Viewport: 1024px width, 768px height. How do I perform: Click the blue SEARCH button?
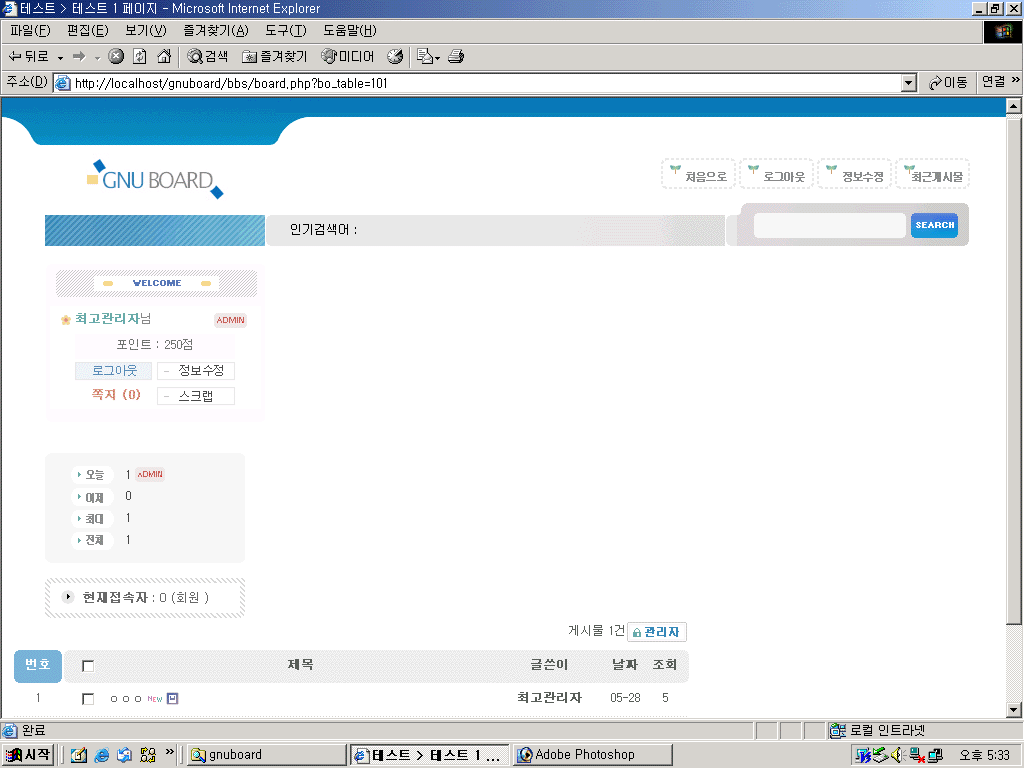934,225
